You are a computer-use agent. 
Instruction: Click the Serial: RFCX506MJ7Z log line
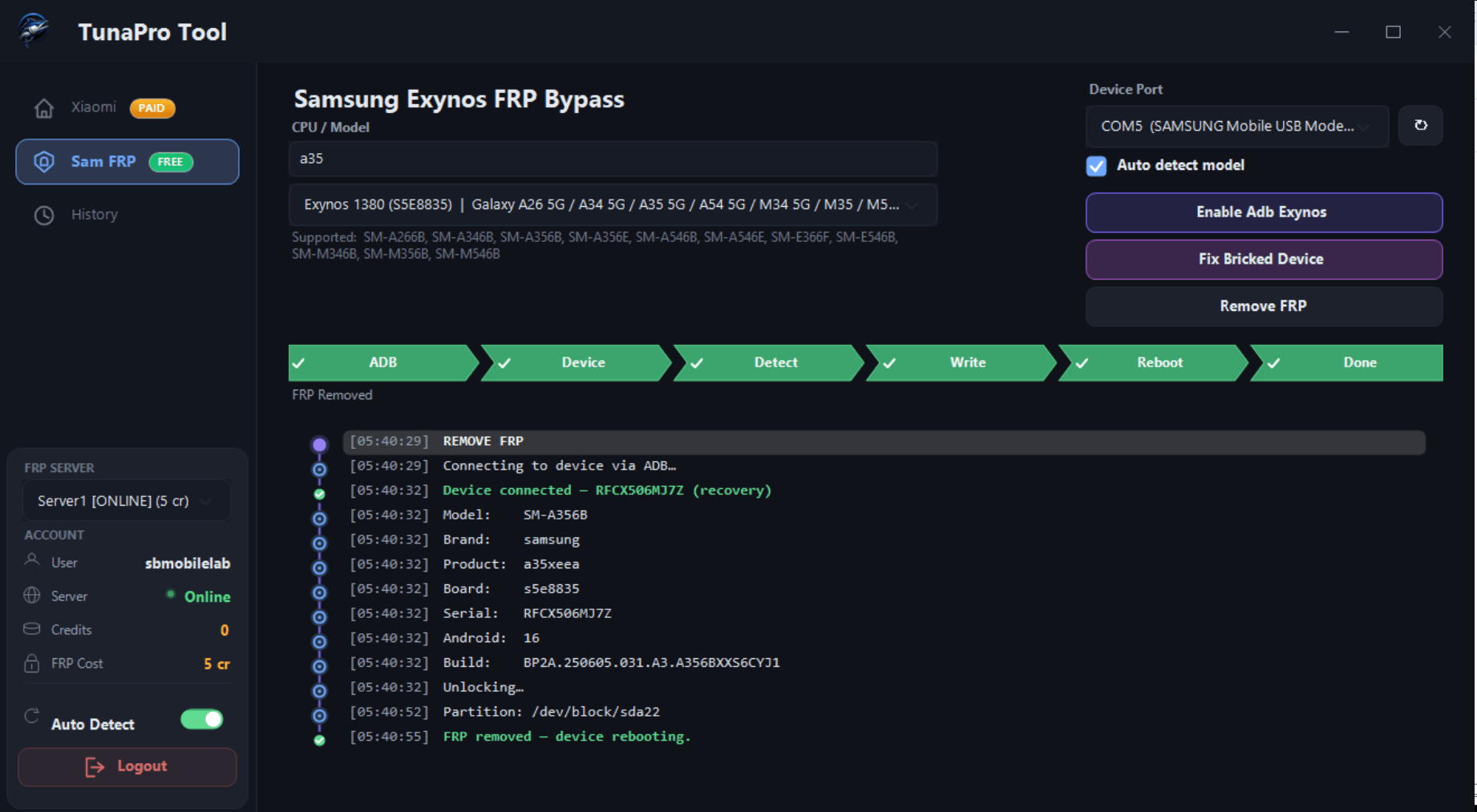[x=481, y=613]
